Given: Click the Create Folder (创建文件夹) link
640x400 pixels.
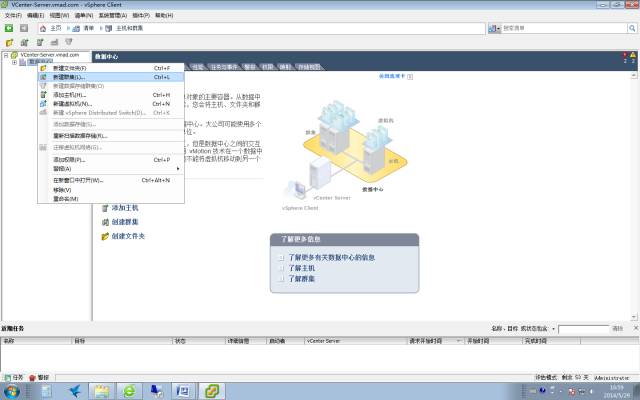Looking at the screenshot, I should (128, 236).
